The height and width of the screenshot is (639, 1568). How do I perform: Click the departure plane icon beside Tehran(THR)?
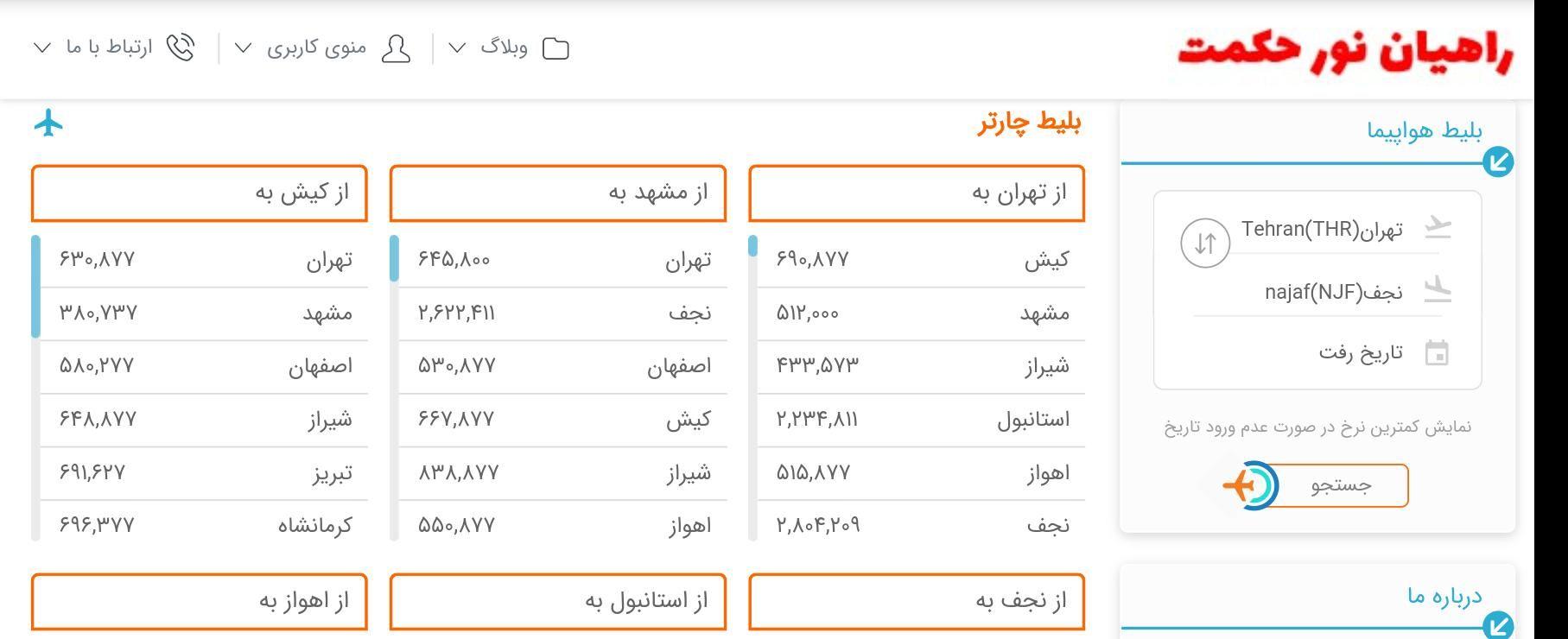[1438, 228]
